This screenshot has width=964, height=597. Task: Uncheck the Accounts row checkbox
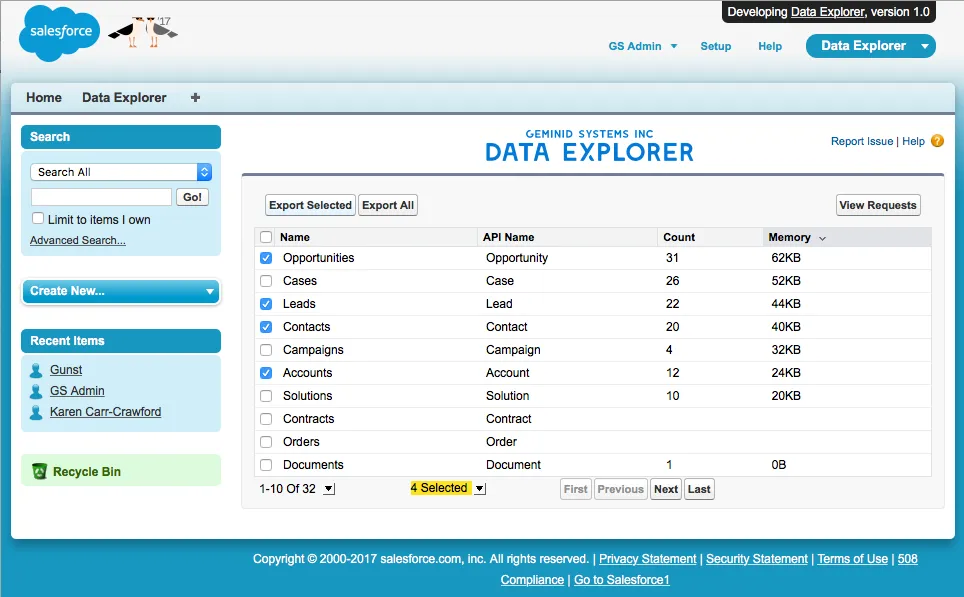point(266,373)
